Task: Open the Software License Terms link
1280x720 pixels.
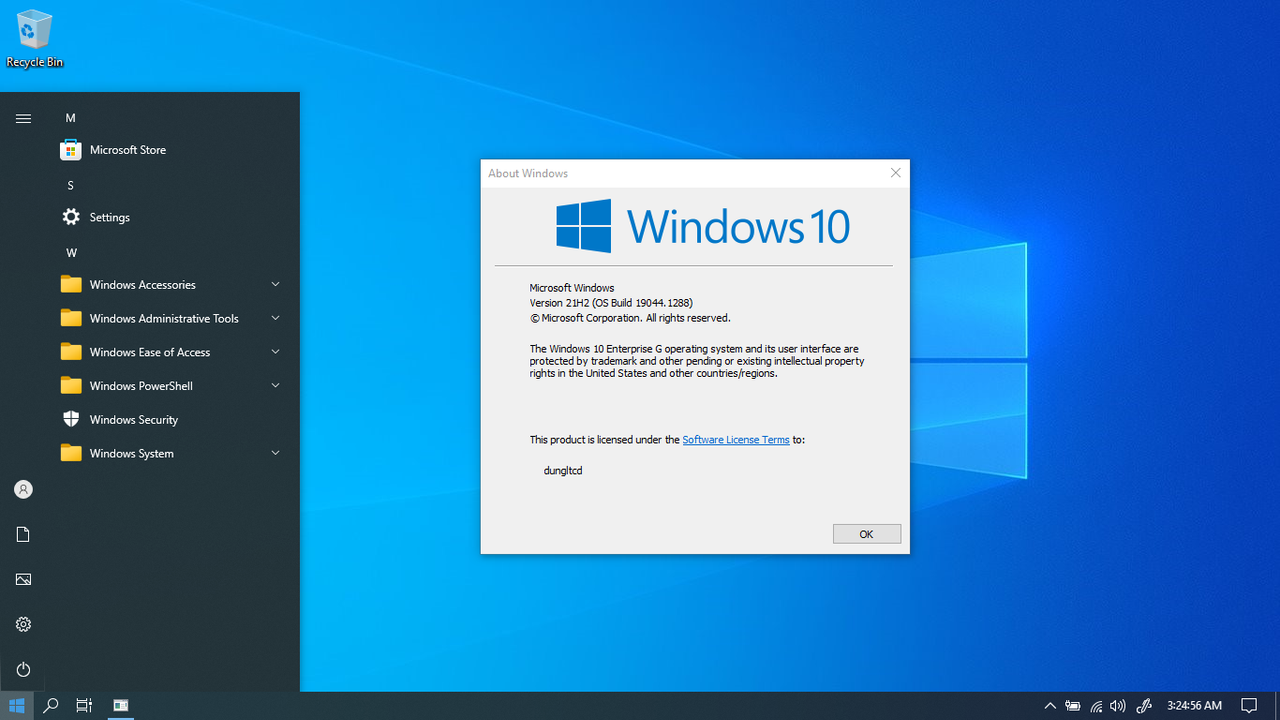Action: click(x=736, y=440)
